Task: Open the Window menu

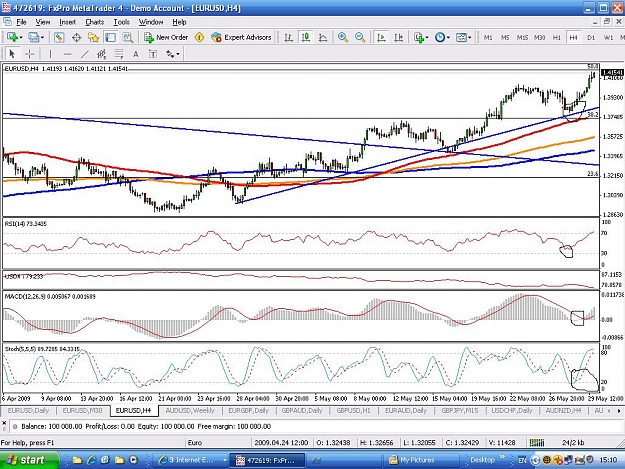Action: pos(151,22)
